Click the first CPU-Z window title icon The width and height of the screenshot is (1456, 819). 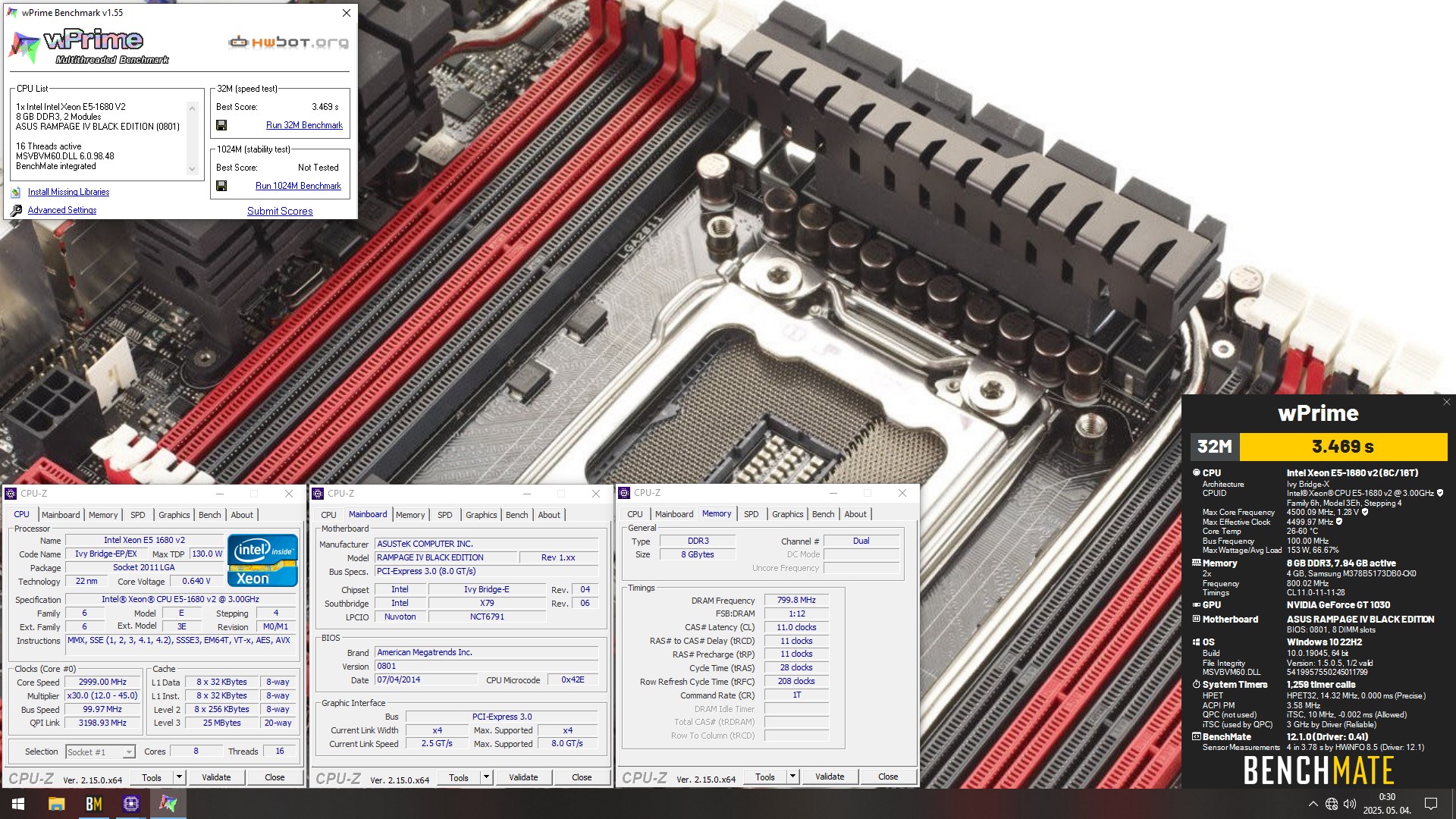[x=11, y=494]
